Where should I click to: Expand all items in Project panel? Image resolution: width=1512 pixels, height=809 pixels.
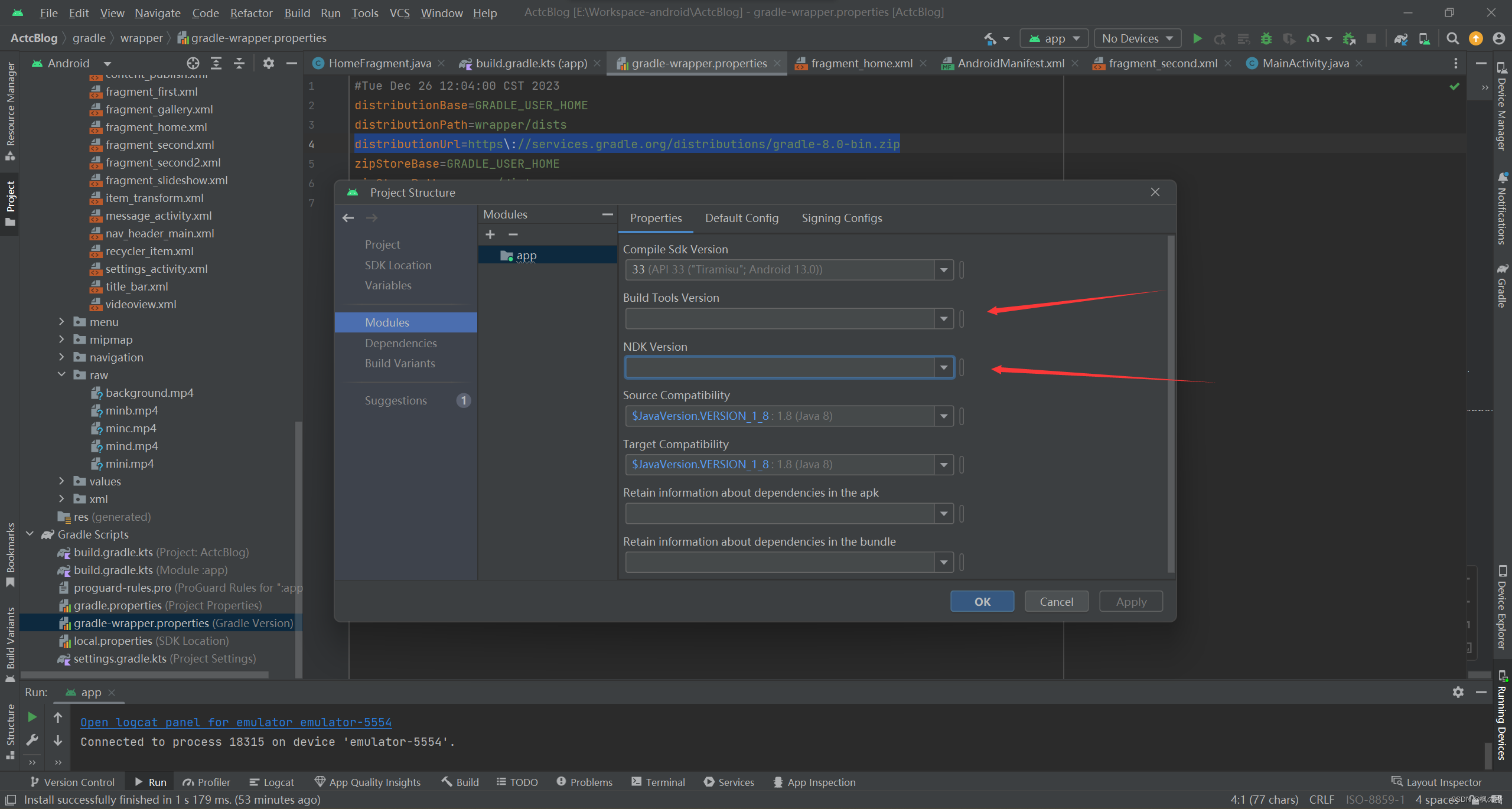(216, 63)
